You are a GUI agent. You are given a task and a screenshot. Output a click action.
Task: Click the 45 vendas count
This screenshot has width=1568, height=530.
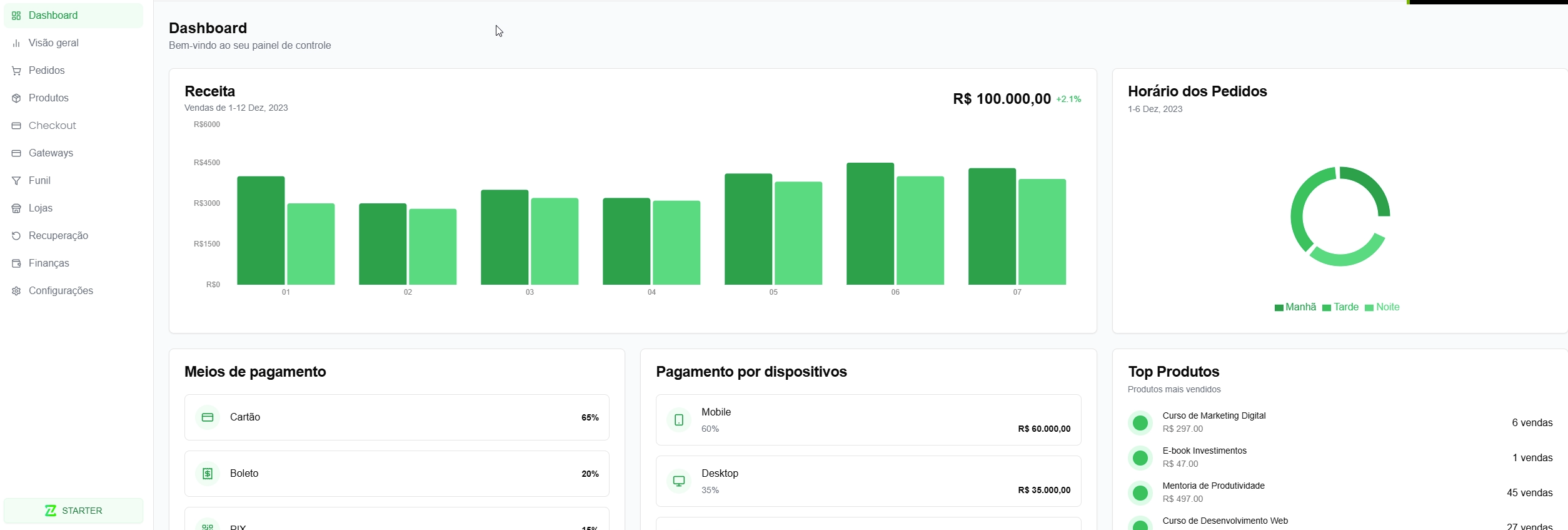tap(1529, 493)
